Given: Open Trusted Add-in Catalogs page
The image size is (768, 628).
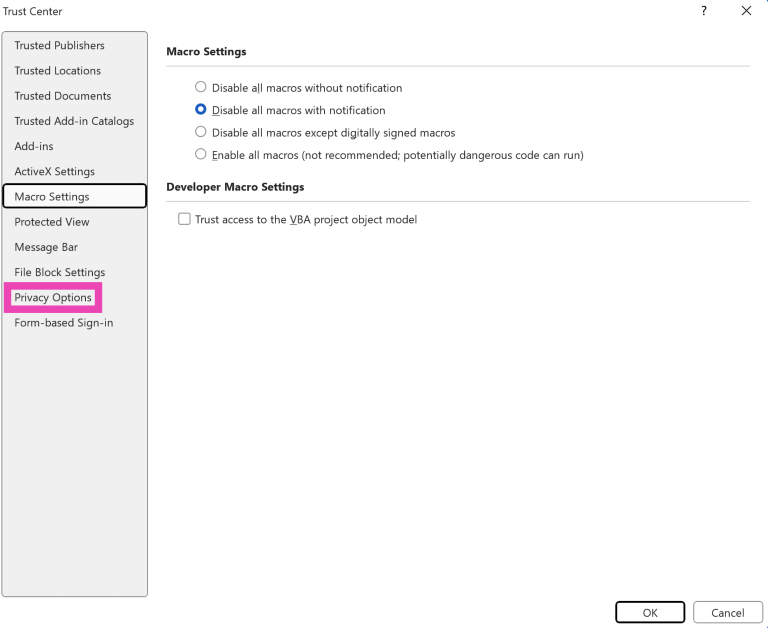Looking at the screenshot, I should [74, 121].
